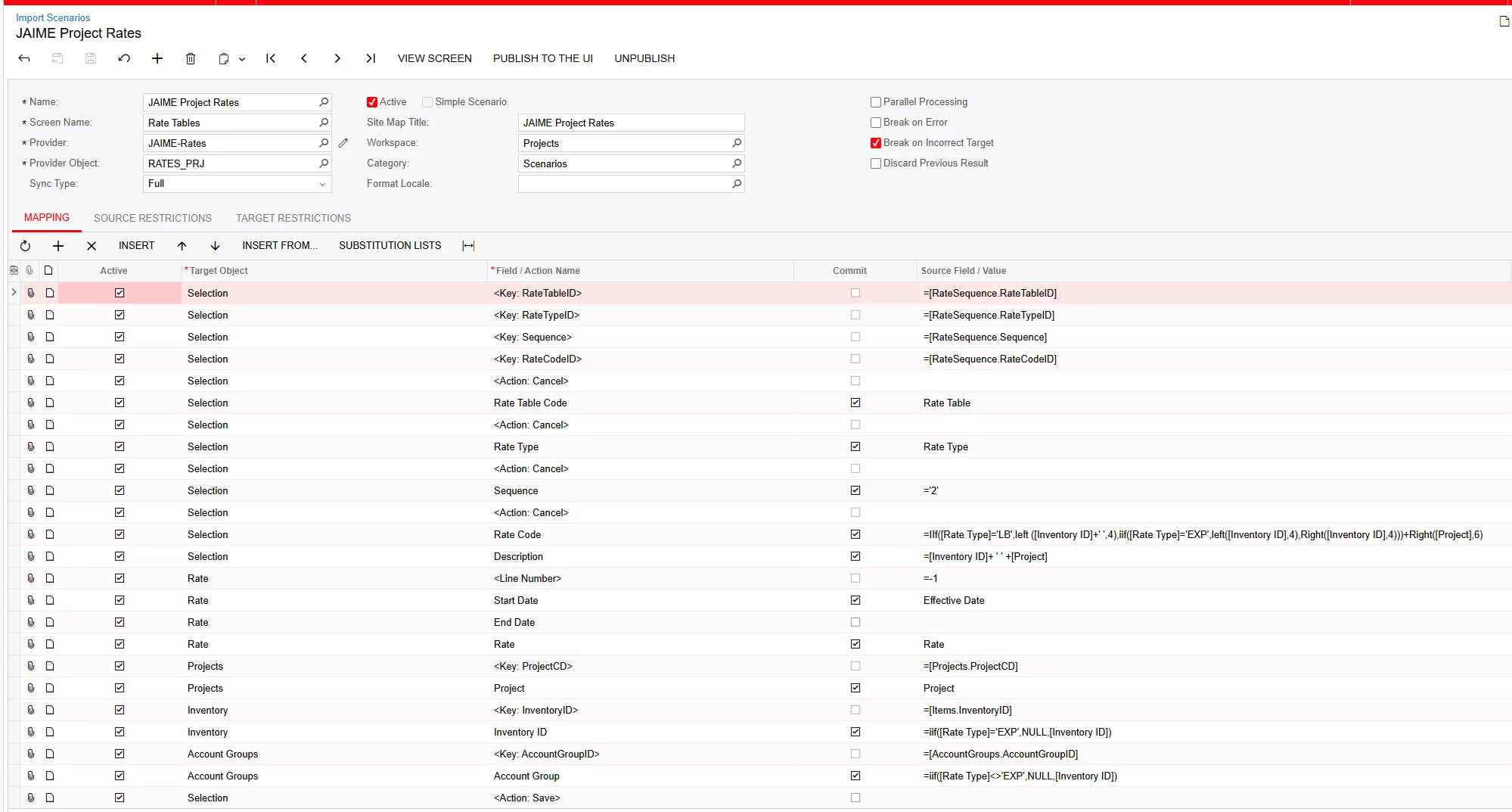1512x812 pixels.
Task: Click the Undo (cancel) icon
Action: point(124,58)
